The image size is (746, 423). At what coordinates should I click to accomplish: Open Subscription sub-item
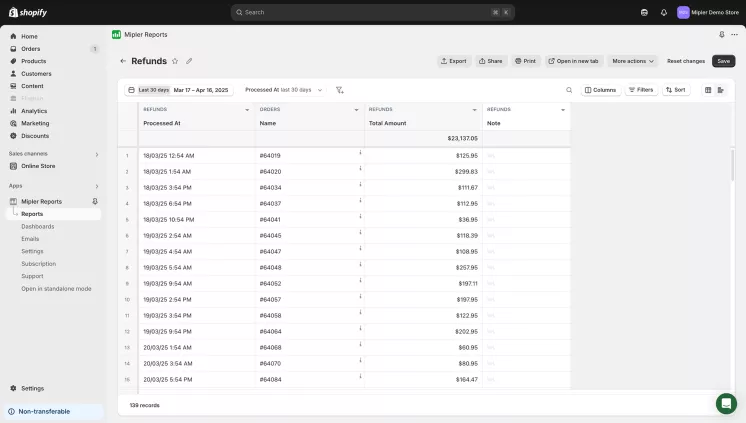tap(39, 264)
